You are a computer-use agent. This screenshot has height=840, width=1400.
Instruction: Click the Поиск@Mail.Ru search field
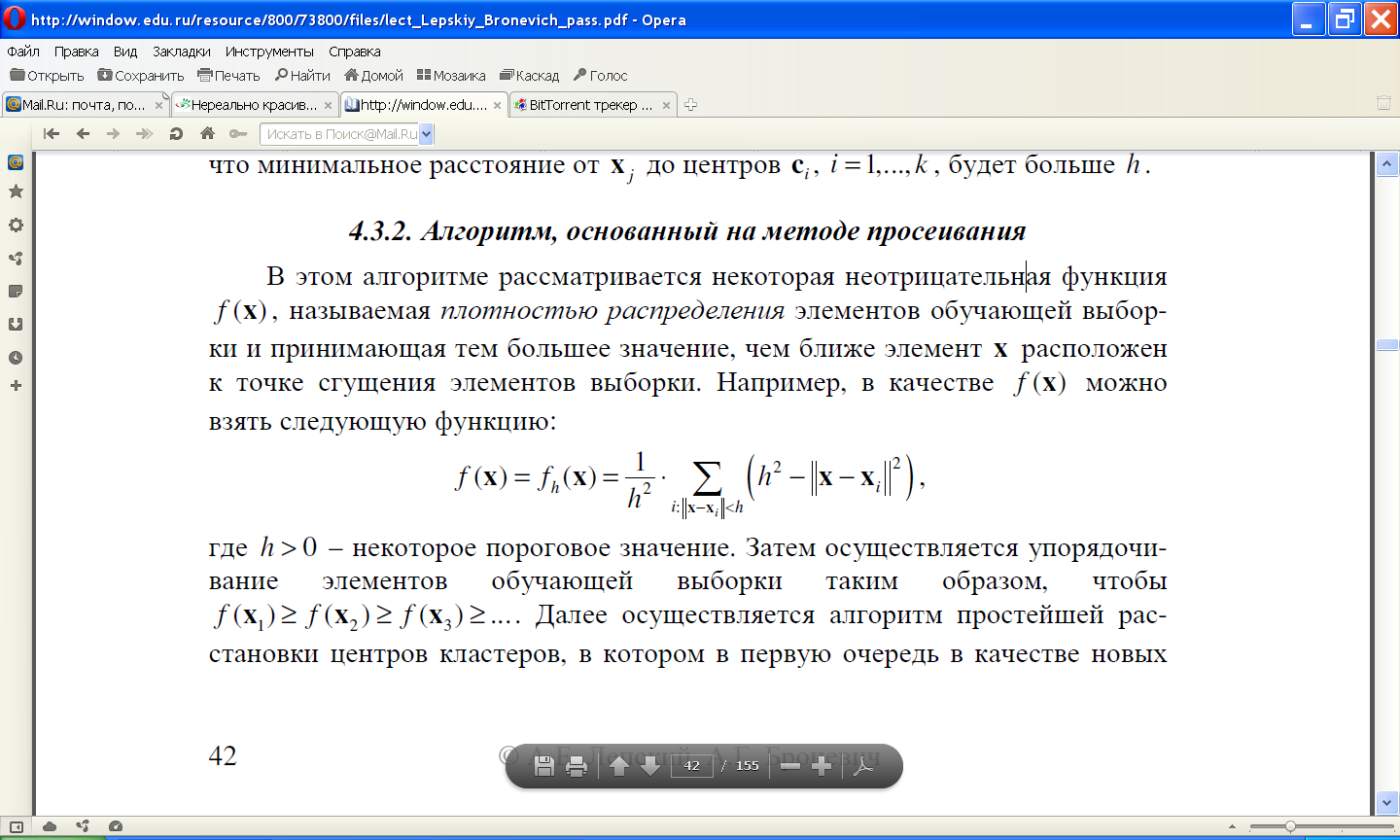(x=340, y=134)
